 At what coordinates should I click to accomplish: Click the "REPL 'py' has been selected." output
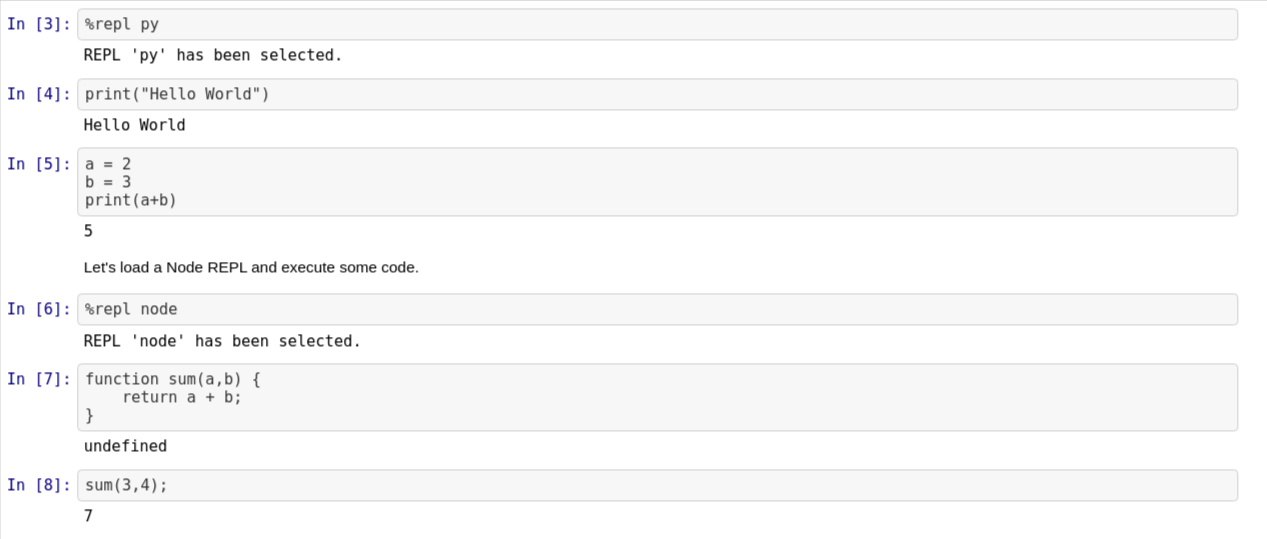point(213,55)
